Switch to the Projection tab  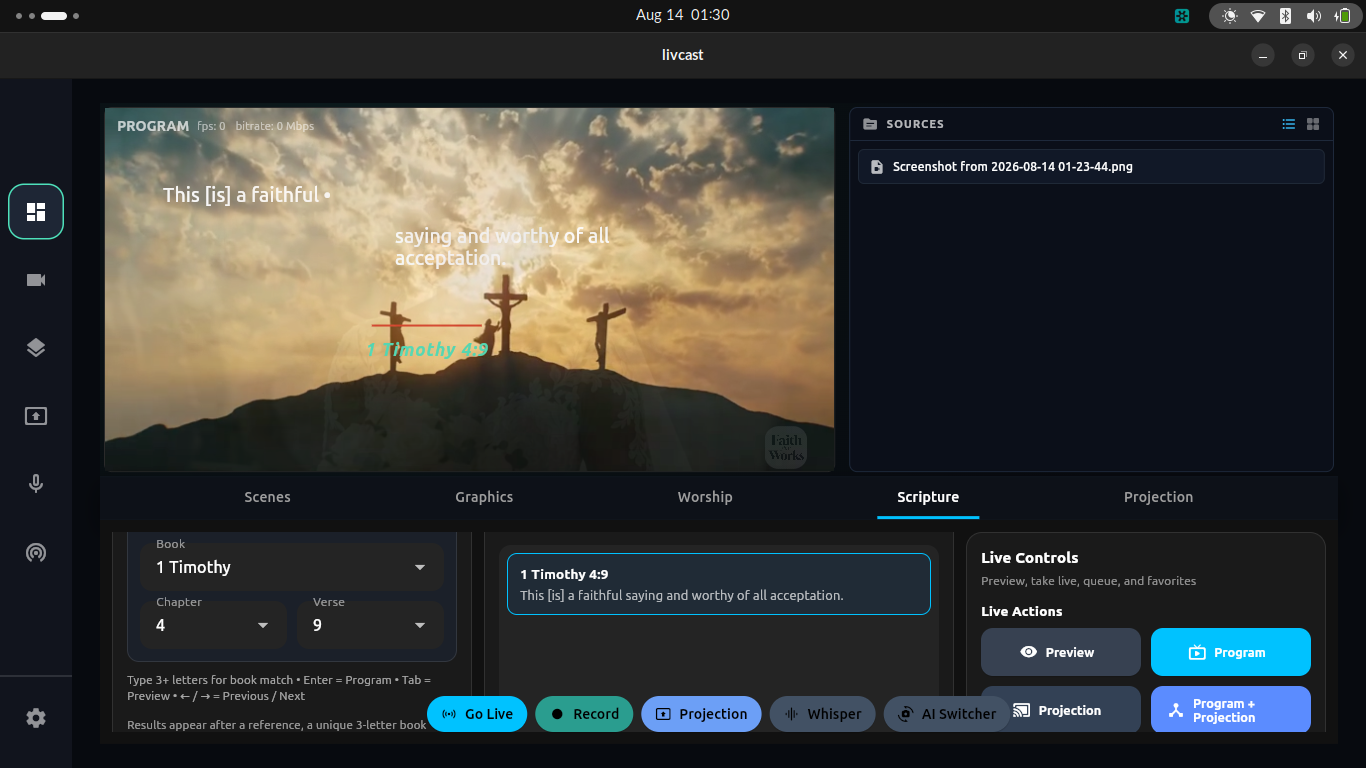(x=1158, y=497)
